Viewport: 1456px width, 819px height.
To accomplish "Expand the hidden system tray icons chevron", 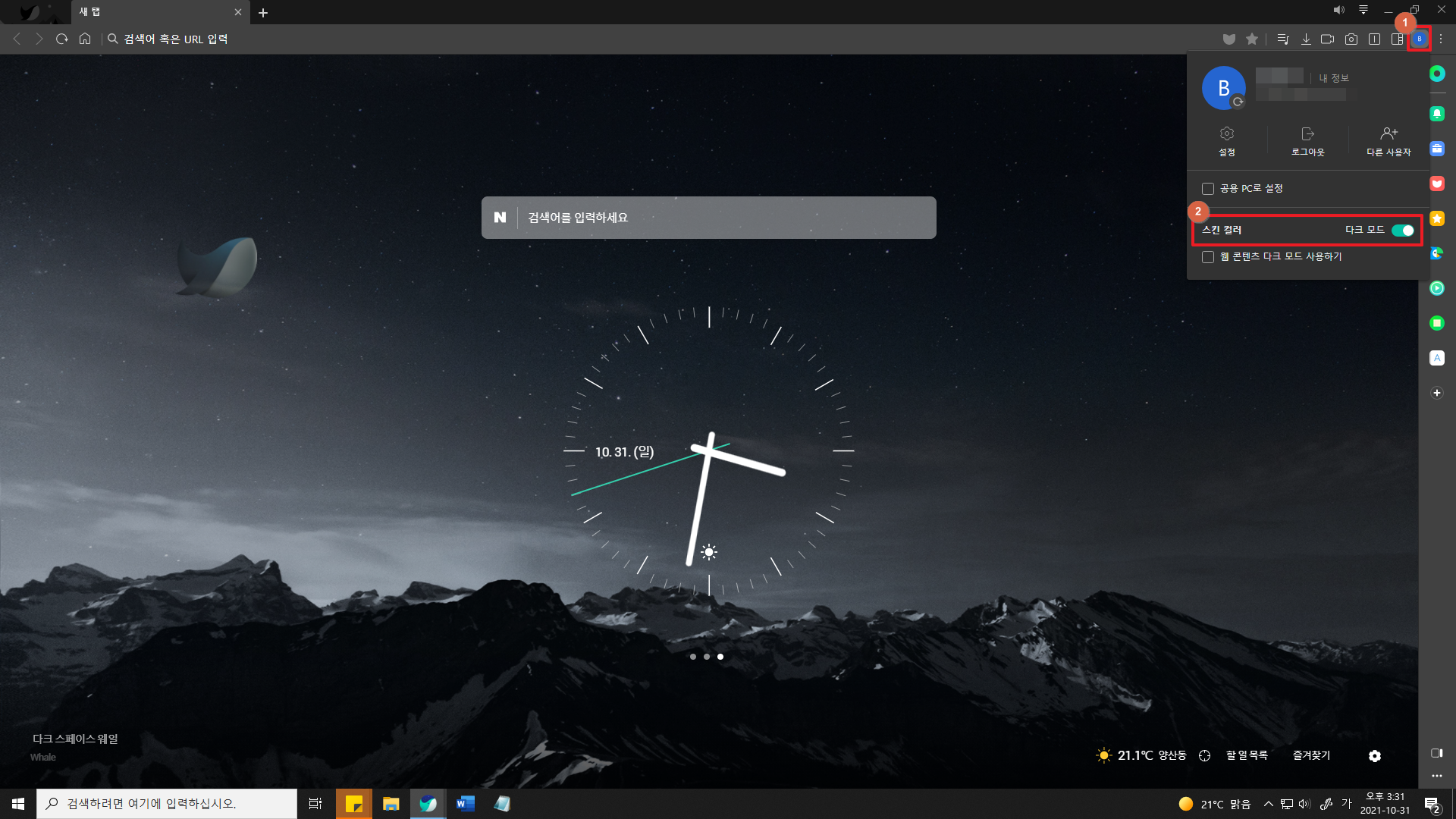I will tap(1268, 804).
